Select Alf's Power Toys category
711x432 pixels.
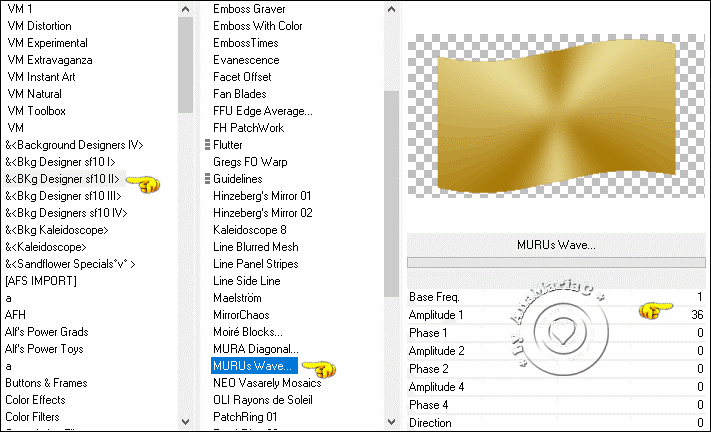click(44, 349)
